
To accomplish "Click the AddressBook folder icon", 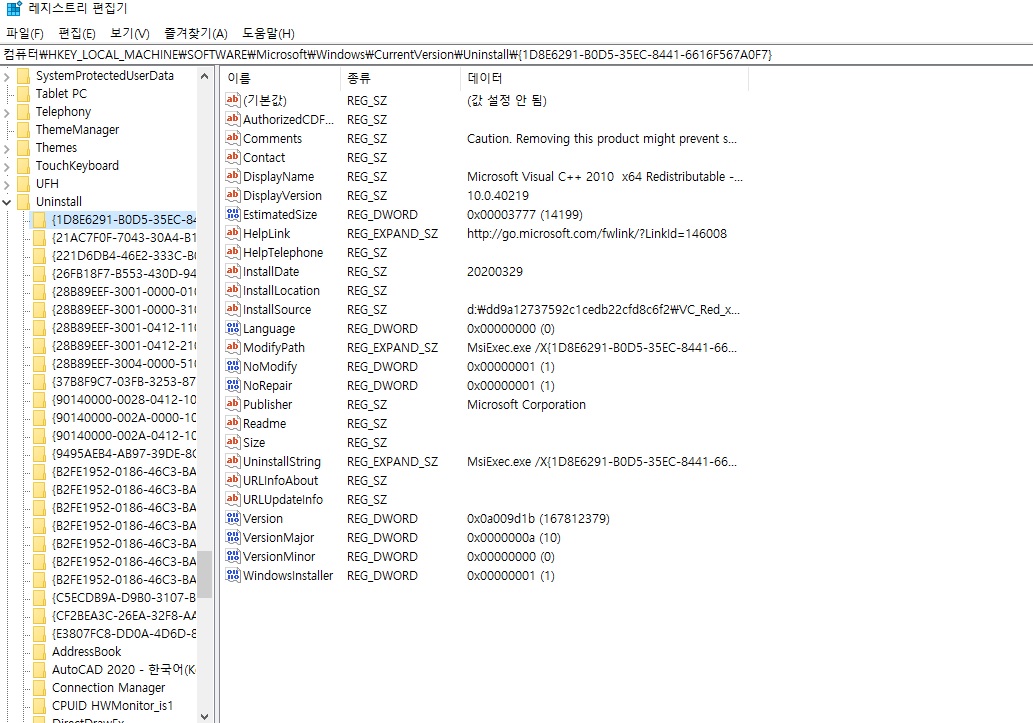I will 40,652.
